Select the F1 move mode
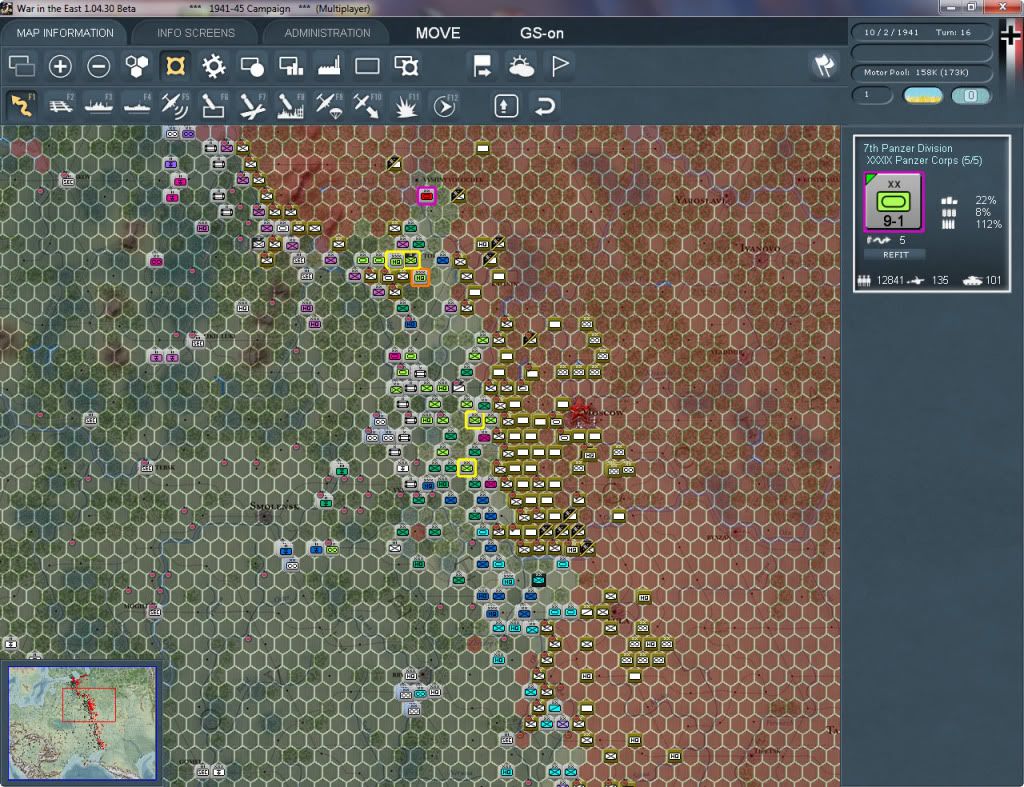 pyautogui.click(x=22, y=105)
